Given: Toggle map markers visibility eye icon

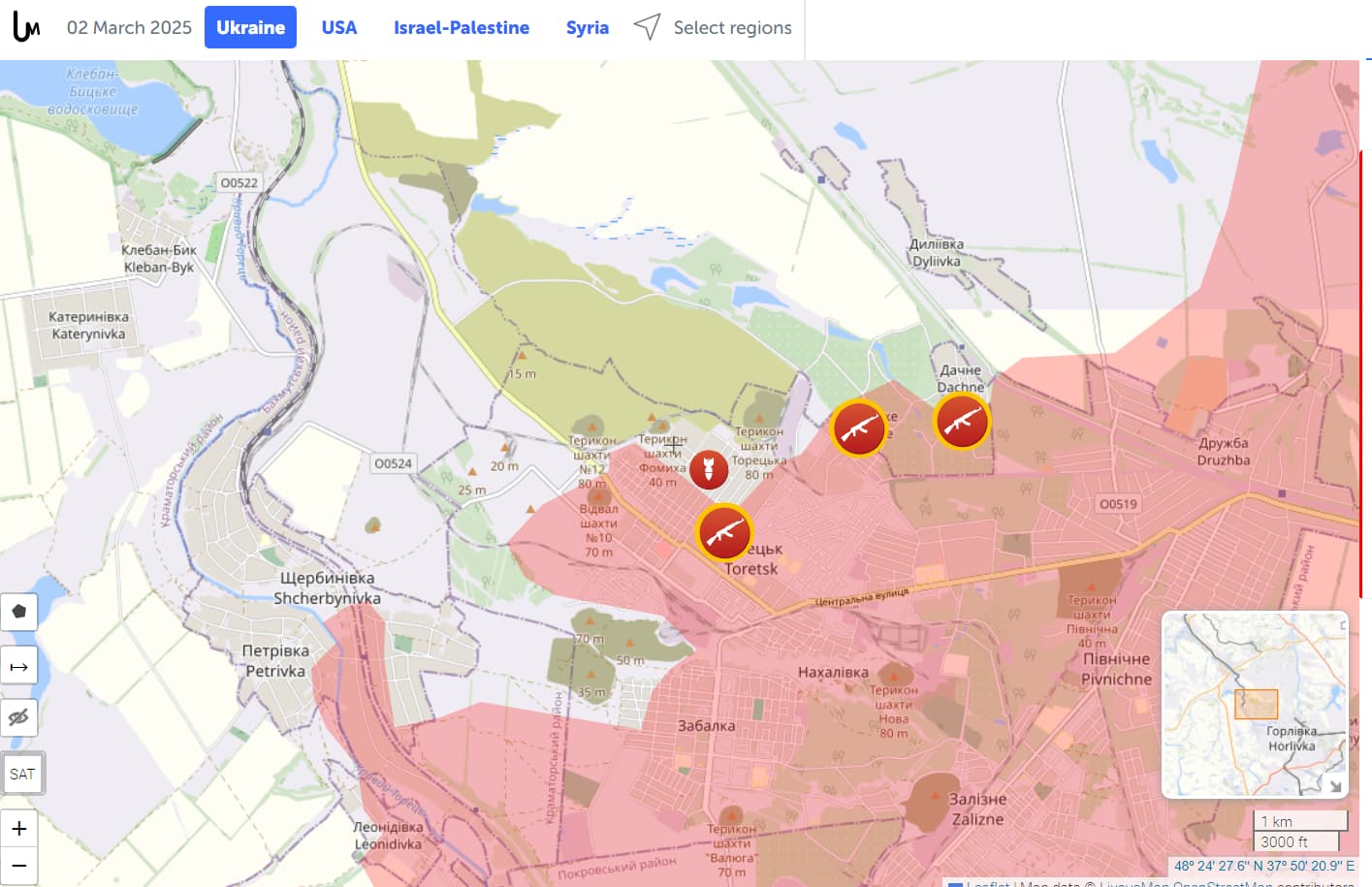Looking at the screenshot, I should coord(19,718).
